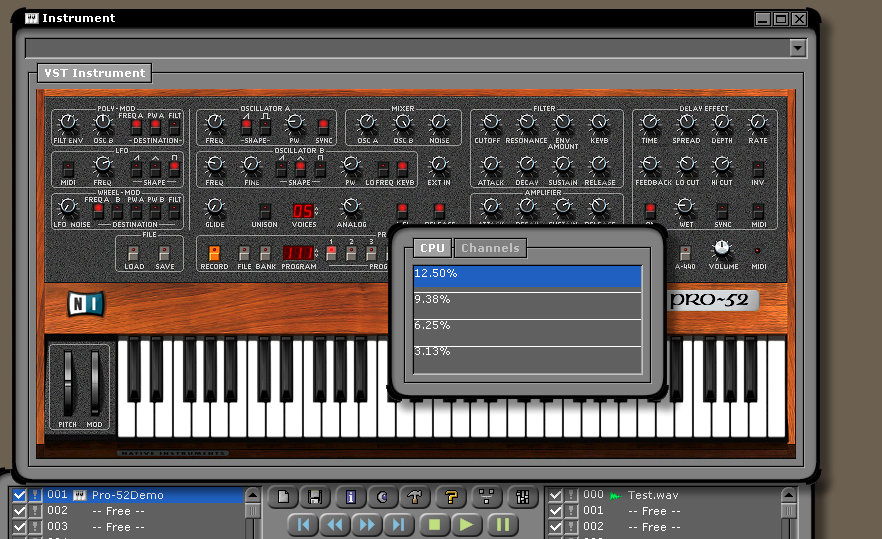This screenshot has width=882, height=539.
Task: Click the PROGRAM display stepper arrows
Action: (x=316, y=253)
